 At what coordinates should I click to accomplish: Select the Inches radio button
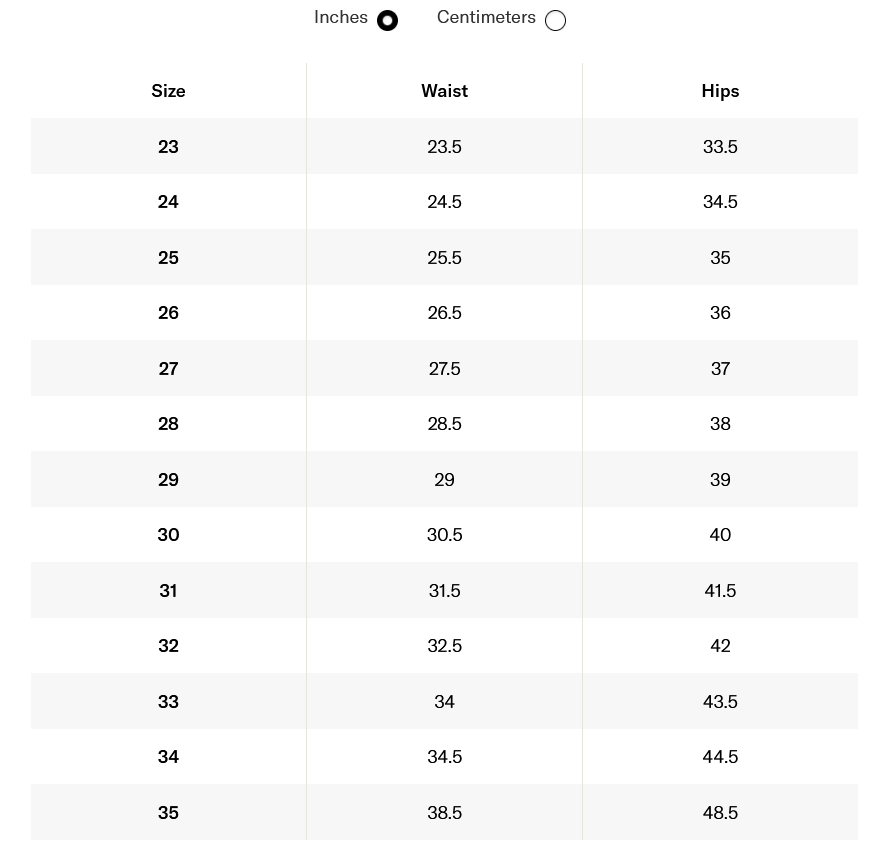tap(387, 21)
